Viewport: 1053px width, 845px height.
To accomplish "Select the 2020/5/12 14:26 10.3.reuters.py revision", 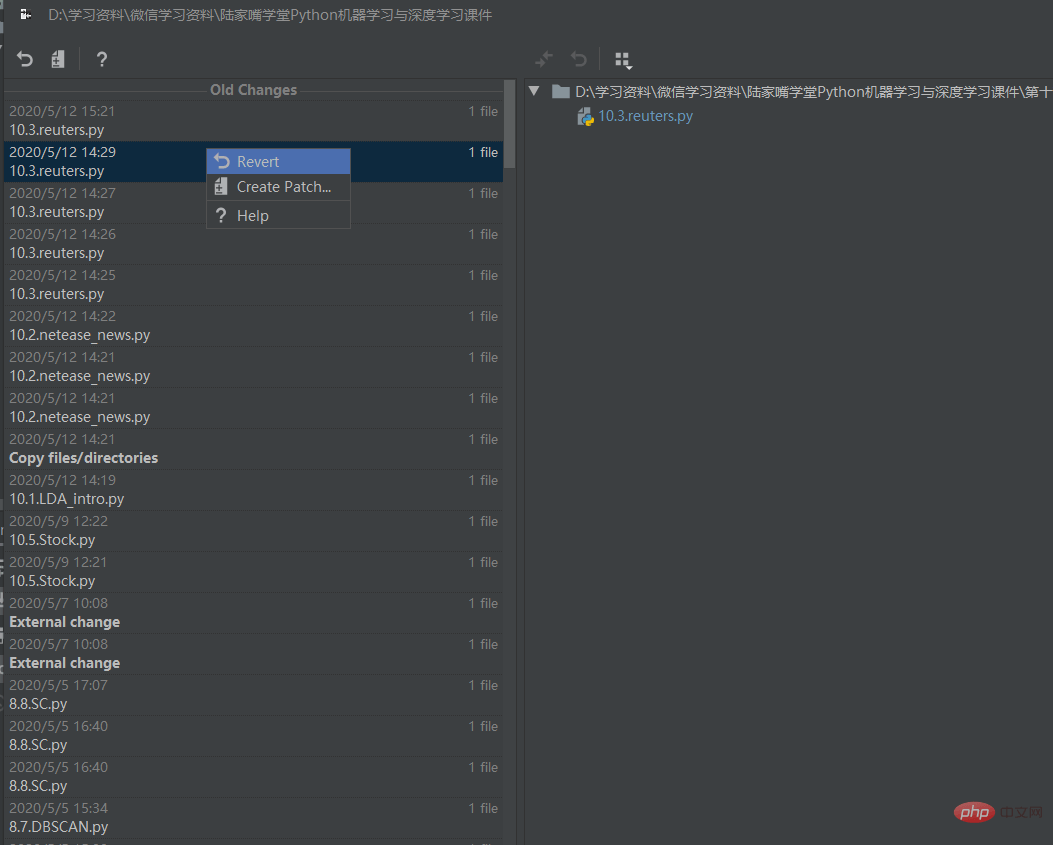I will tap(253, 243).
